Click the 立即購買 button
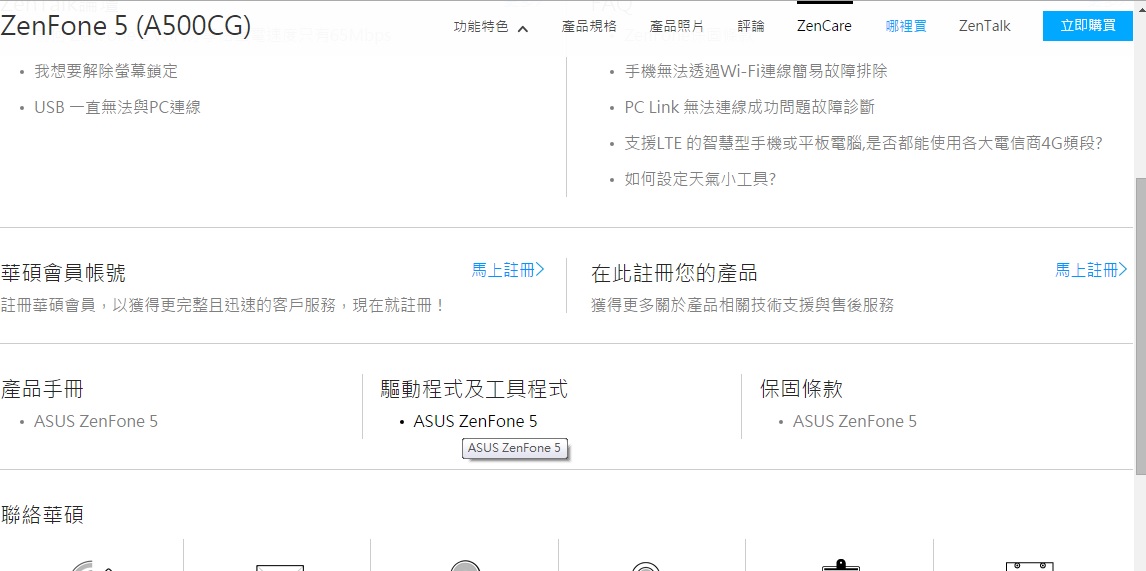The height and width of the screenshot is (571, 1146). (x=1088, y=26)
